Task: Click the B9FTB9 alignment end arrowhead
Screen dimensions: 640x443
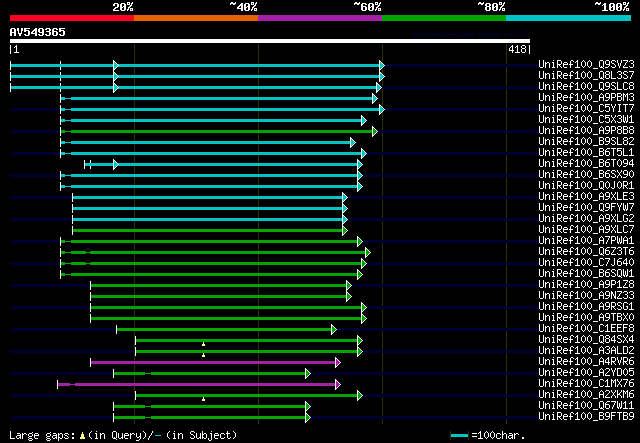Action: 308,418
